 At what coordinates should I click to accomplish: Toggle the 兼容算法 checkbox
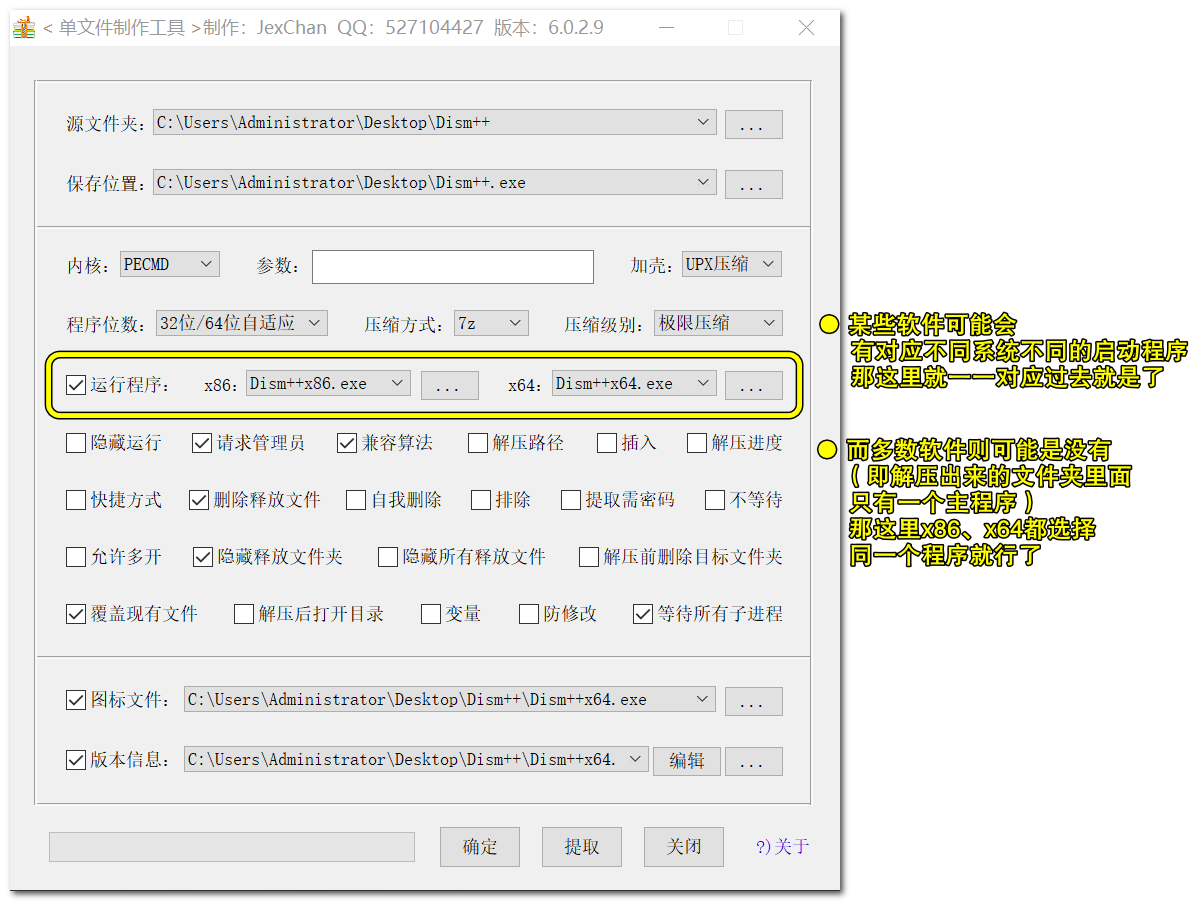346,443
